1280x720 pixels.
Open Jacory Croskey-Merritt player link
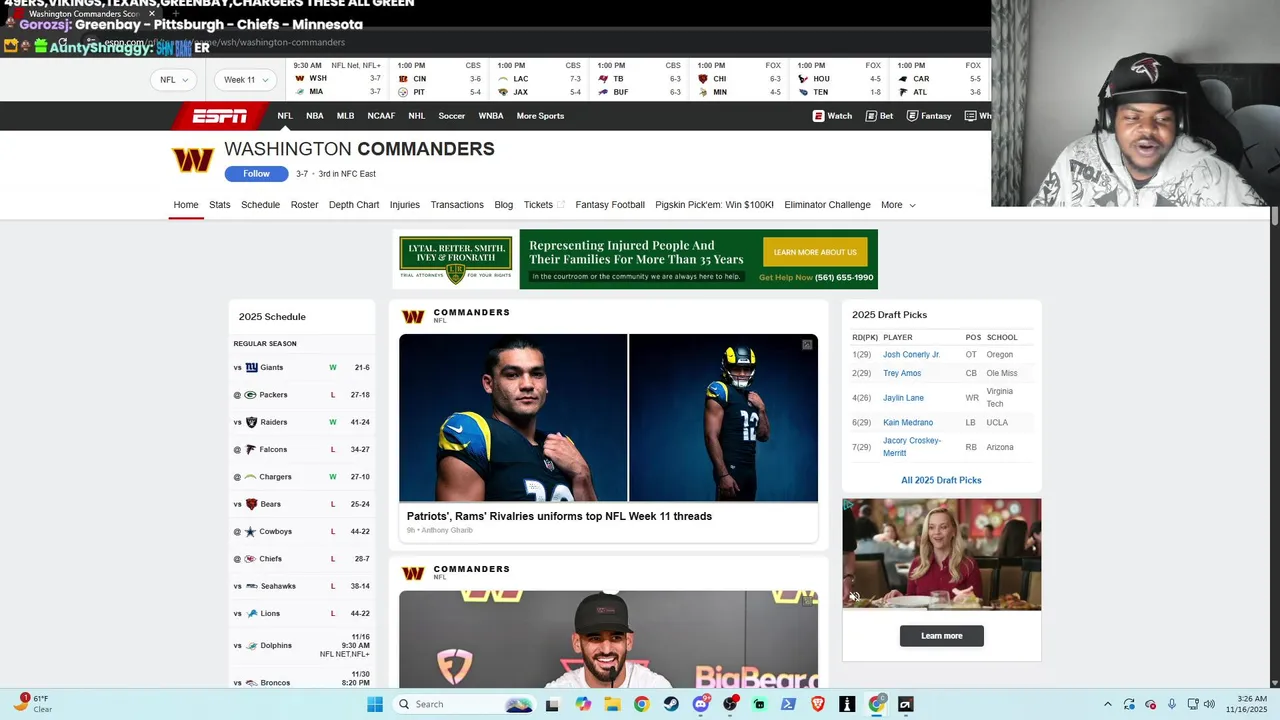click(x=911, y=447)
